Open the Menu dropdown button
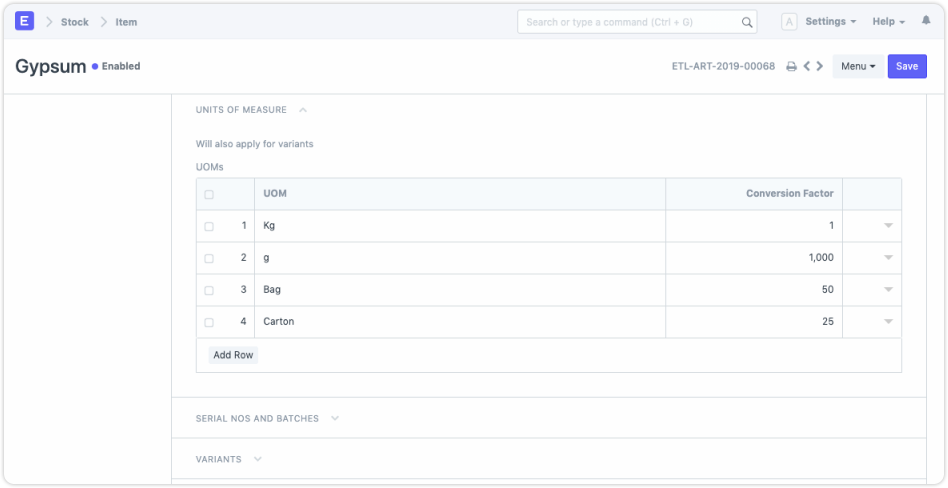 coord(859,67)
